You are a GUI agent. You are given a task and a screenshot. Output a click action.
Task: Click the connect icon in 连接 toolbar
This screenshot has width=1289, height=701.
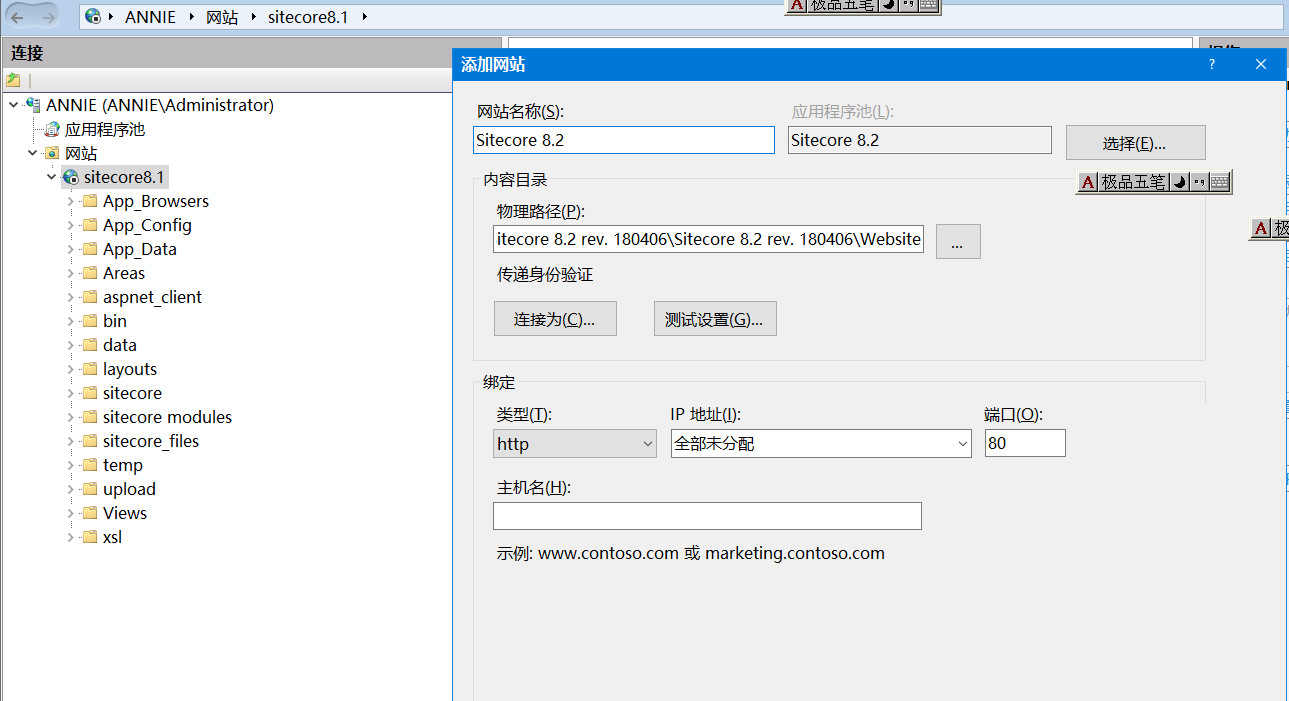(x=13, y=80)
